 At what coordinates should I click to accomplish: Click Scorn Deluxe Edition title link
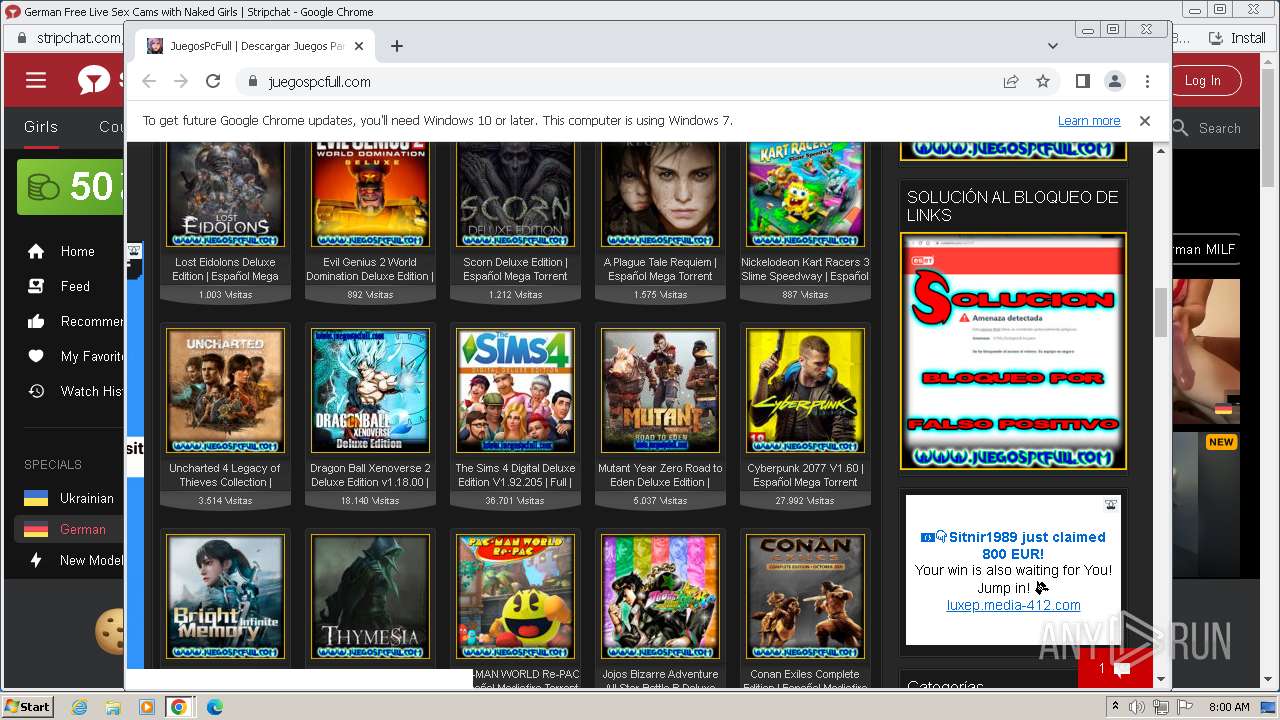coord(515,269)
